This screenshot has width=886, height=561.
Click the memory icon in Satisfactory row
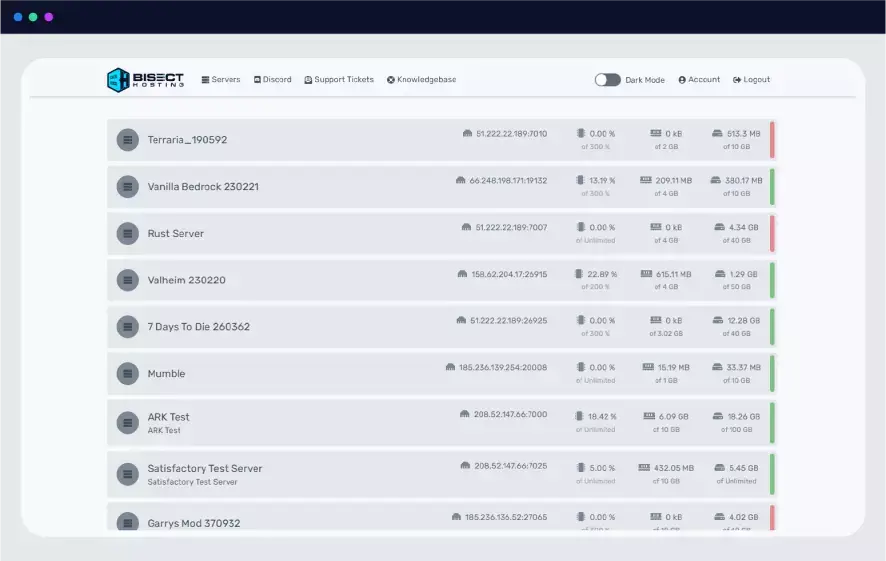[x=644, y=468]
